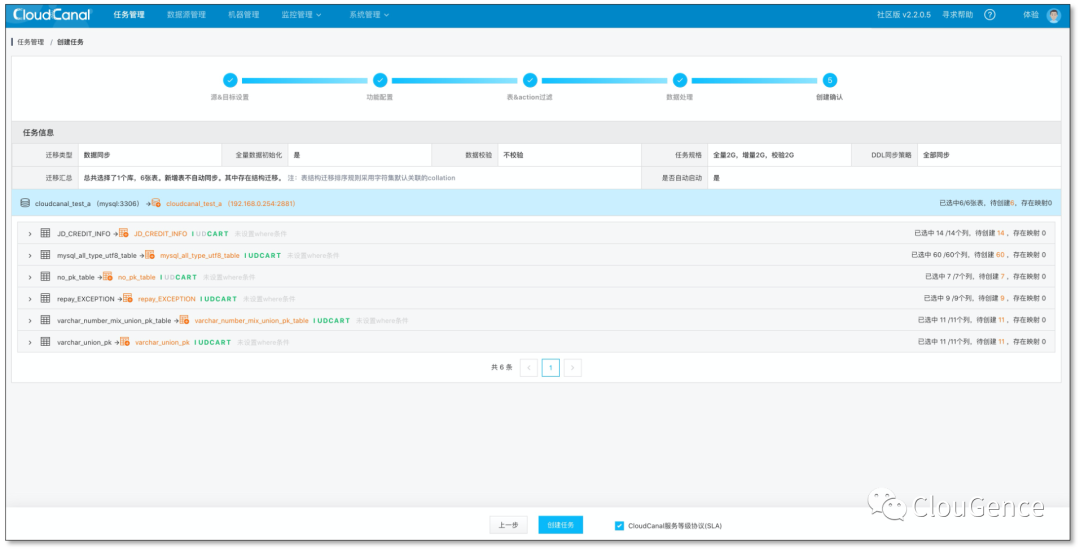Viewport: 1080px width, 552px height.
Task: Click orange target table icon in varchar_union_pk row
Action: 125,342
